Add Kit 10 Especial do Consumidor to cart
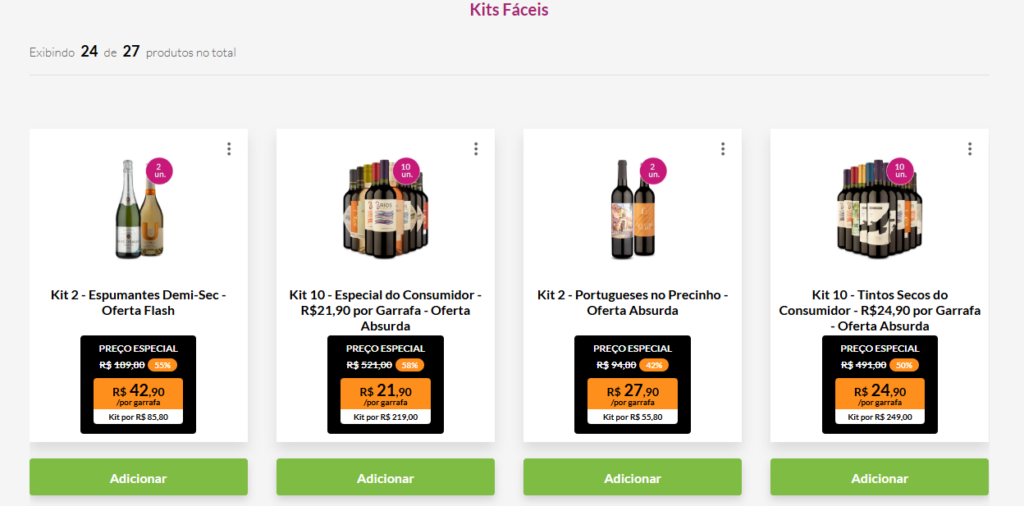Image resolution: width=1024 pixels, height=506 pixels. [385, 478]
